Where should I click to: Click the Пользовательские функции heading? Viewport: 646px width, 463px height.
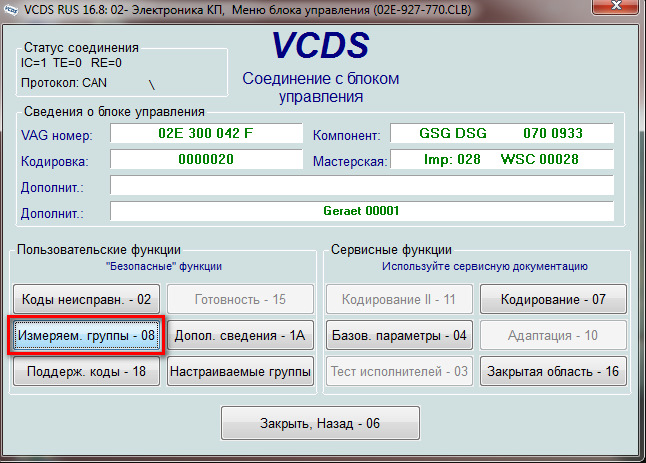[x=99, y=250]
